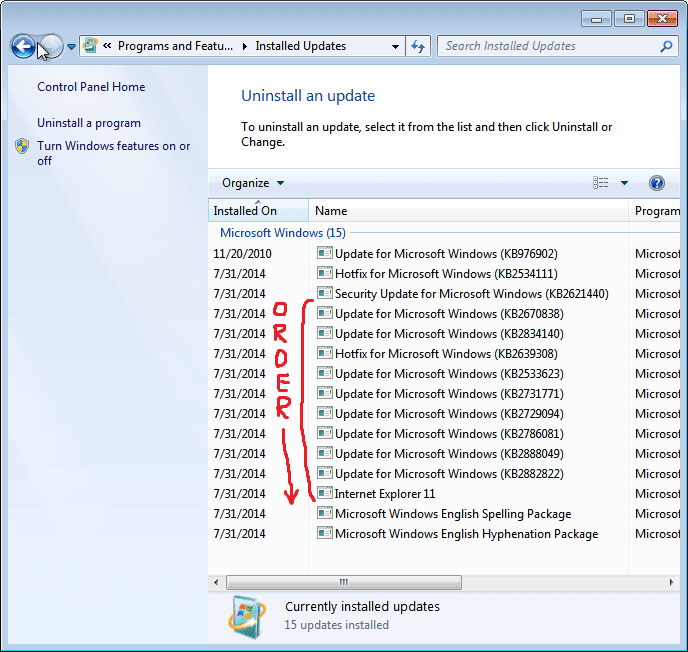Select text Internet Explorer 11
This screenshot has height=652, width=688.
[x=385, y=494]
